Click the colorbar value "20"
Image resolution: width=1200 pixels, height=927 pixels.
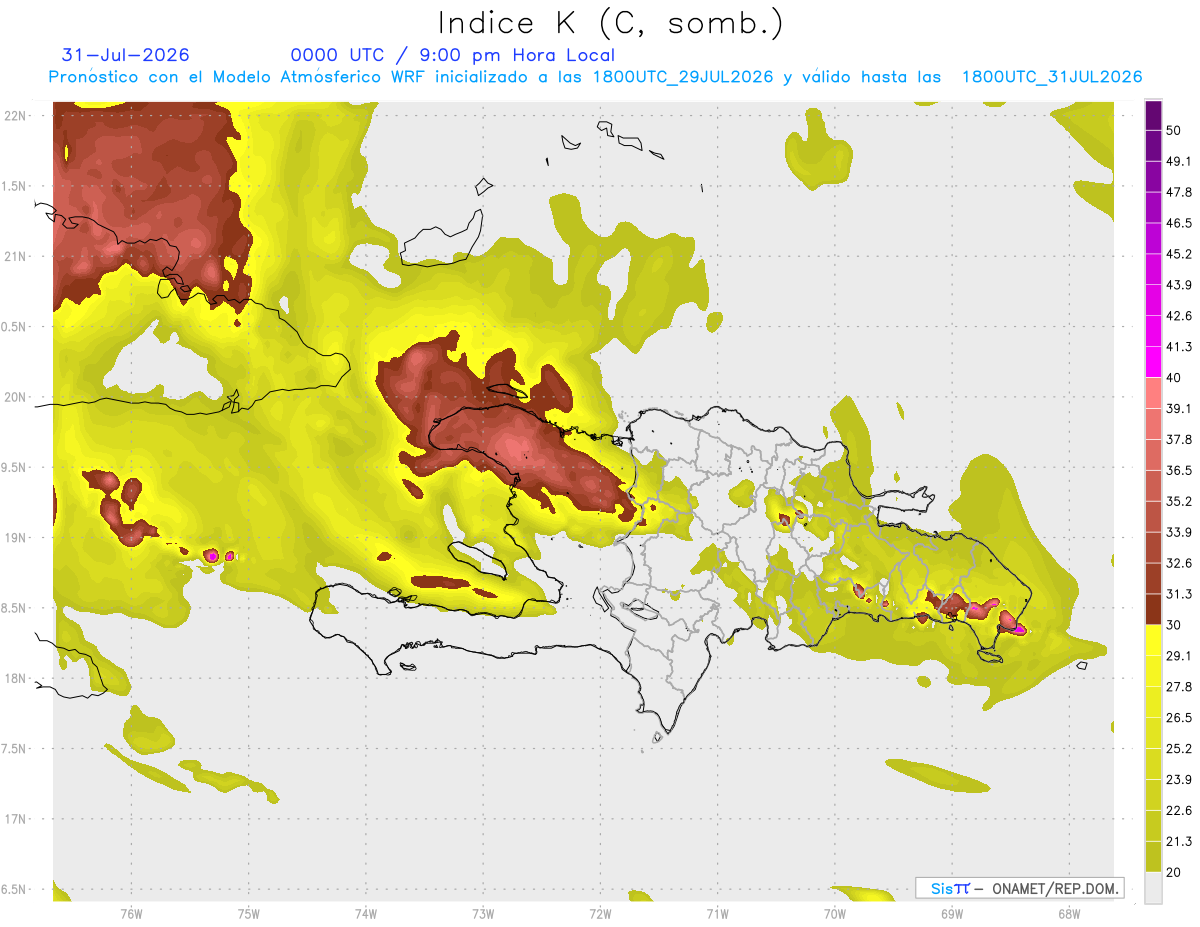[1174, 872]
